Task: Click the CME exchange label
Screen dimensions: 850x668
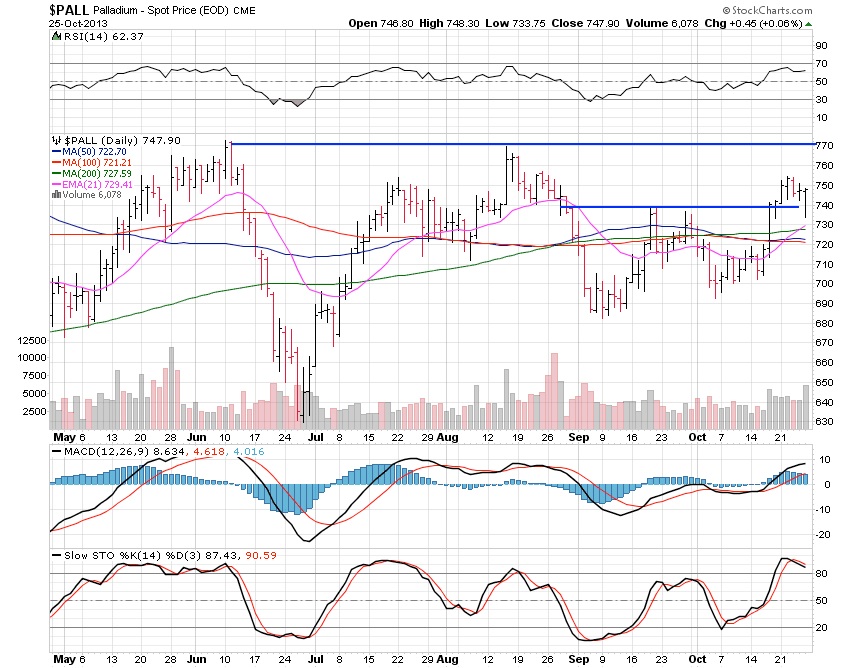Action: 244,11
